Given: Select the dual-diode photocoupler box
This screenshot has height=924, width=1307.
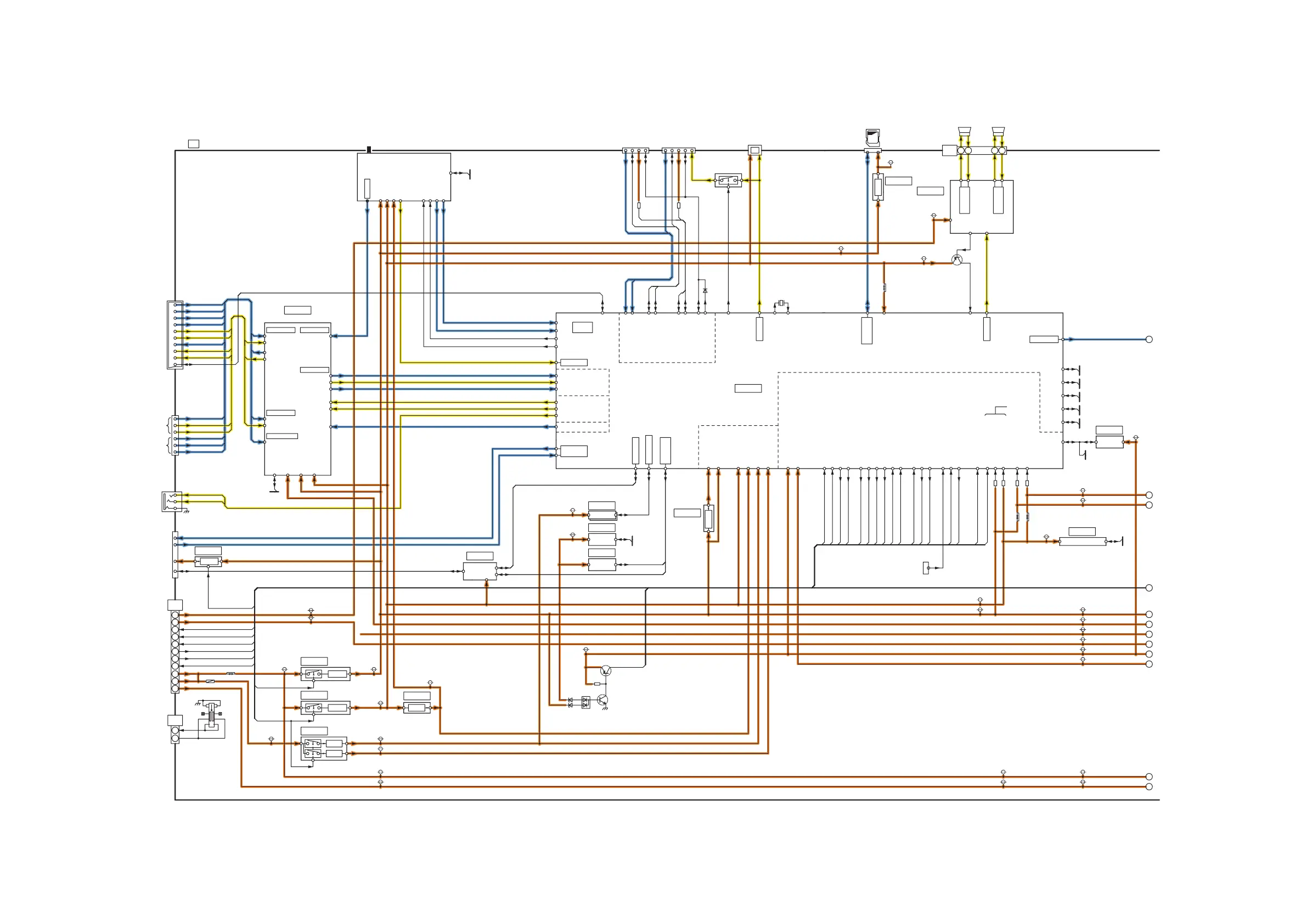Looking at the screenshot, I should pyautogui.click(x=586, y=702).
